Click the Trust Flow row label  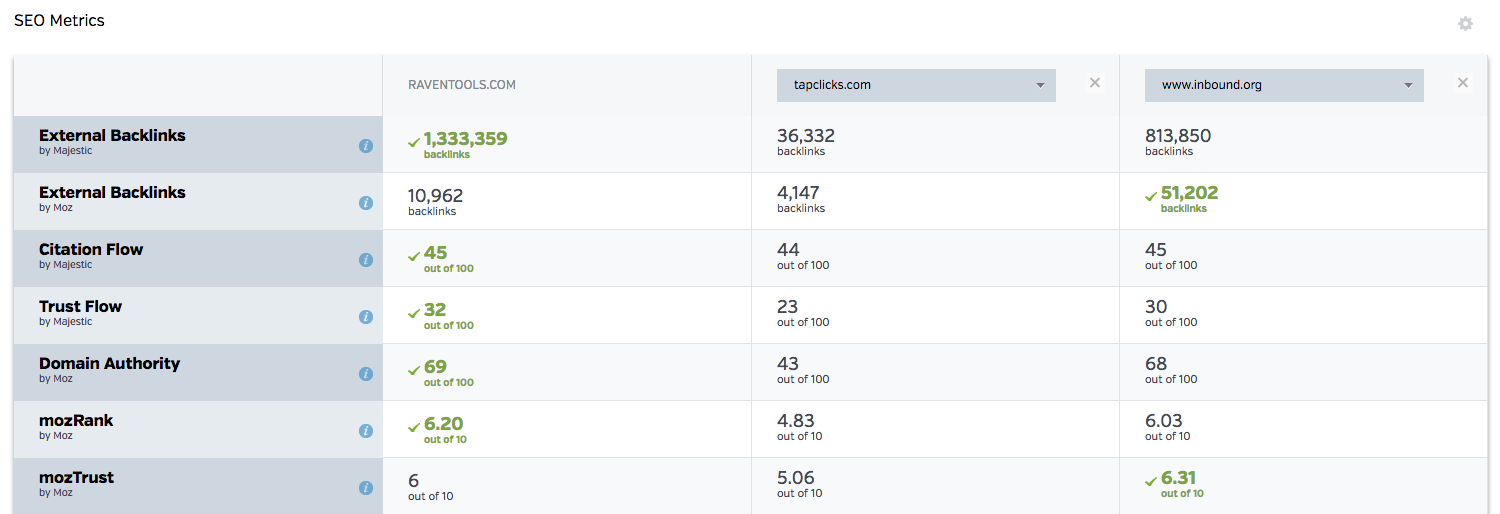coord(80,307)
